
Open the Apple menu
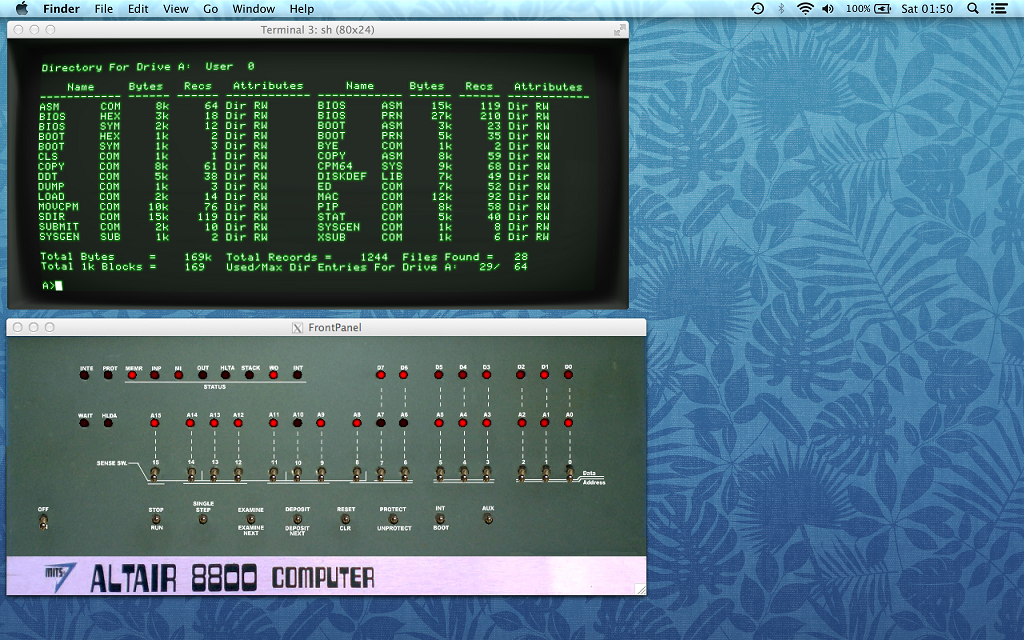[x=22, y=8]
